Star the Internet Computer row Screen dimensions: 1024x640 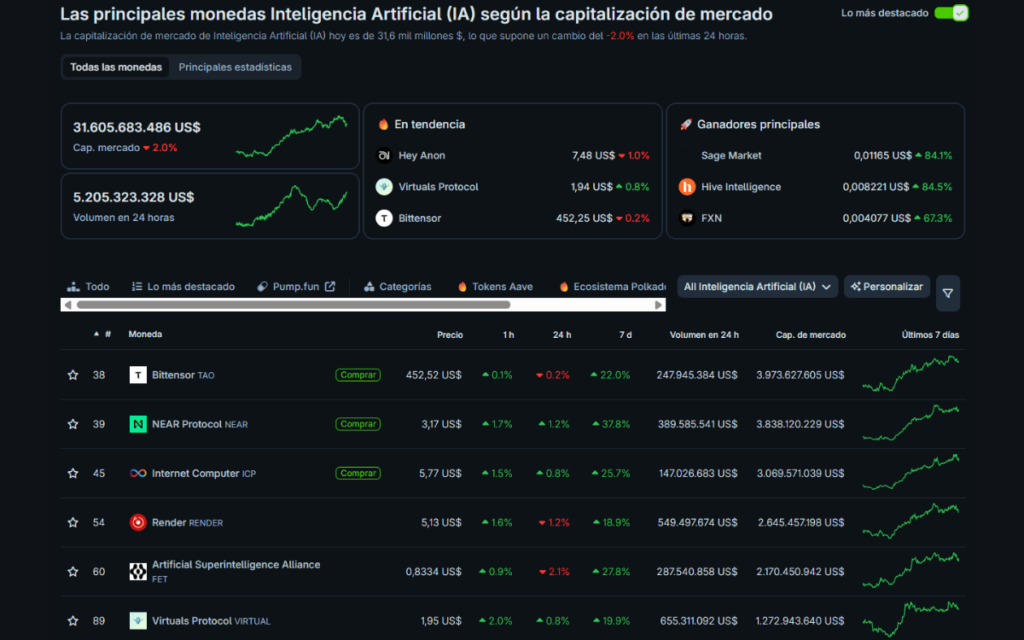coord(72,473)
